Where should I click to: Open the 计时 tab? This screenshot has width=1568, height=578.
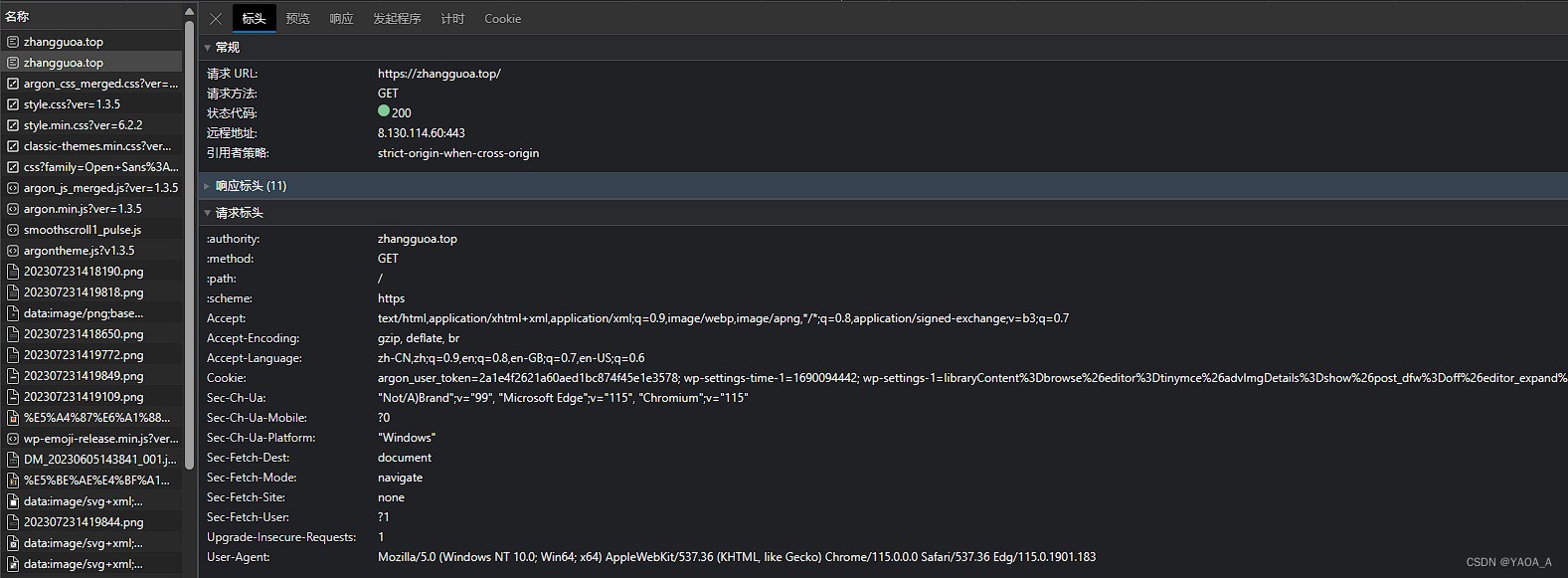pyautogui.click(x=452, y=19)
